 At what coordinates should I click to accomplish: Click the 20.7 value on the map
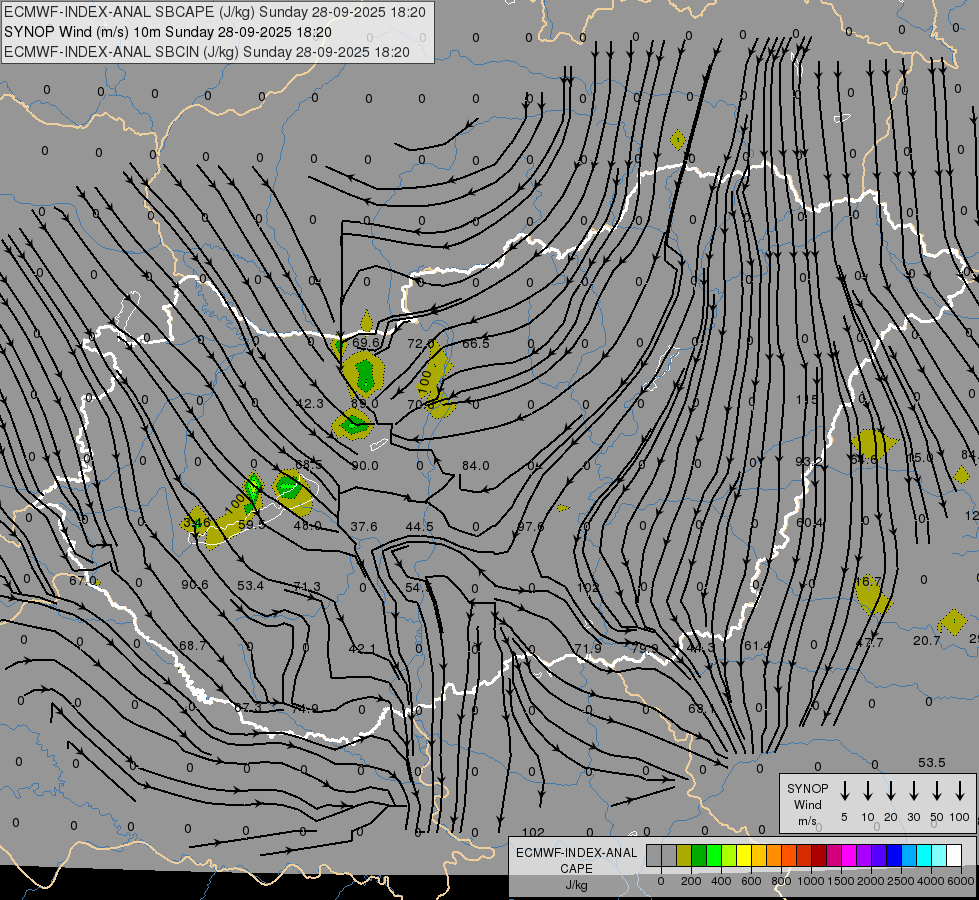pos(927,640)
